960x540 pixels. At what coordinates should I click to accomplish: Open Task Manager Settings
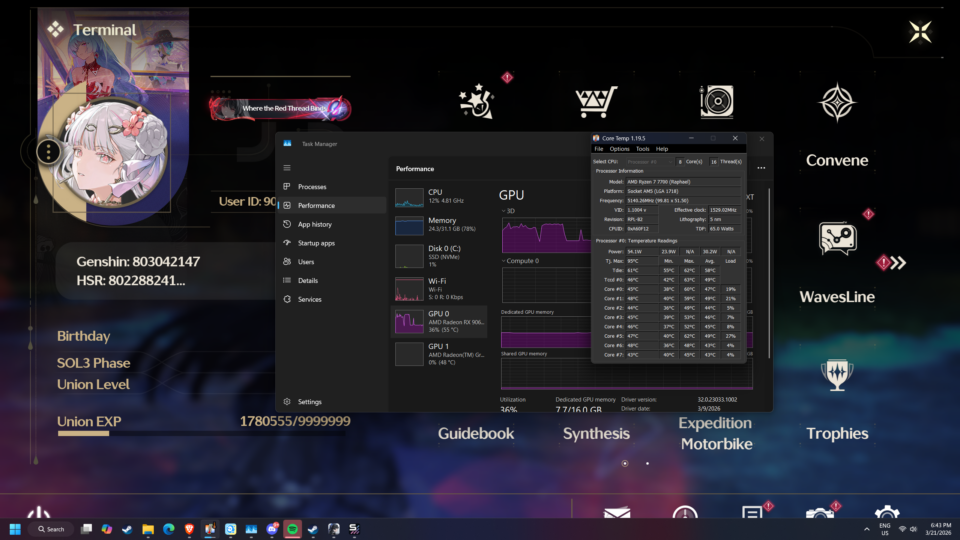click(333, 402)
